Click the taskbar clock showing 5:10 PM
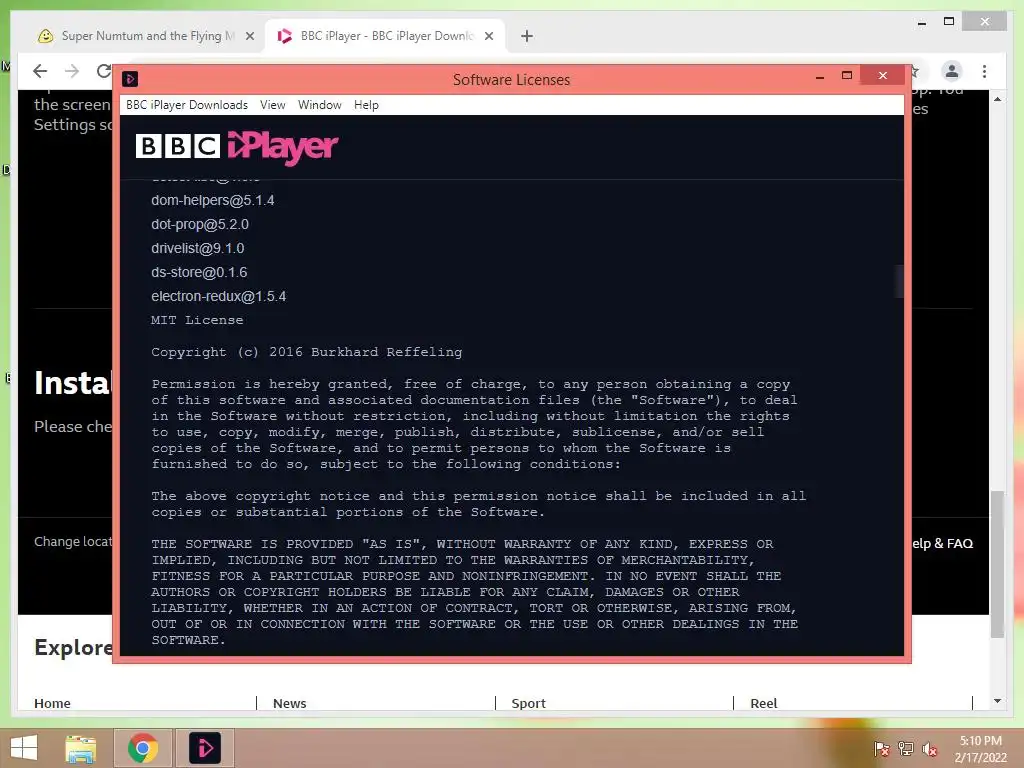1024x768 pixels. click(x=980, y=749)
